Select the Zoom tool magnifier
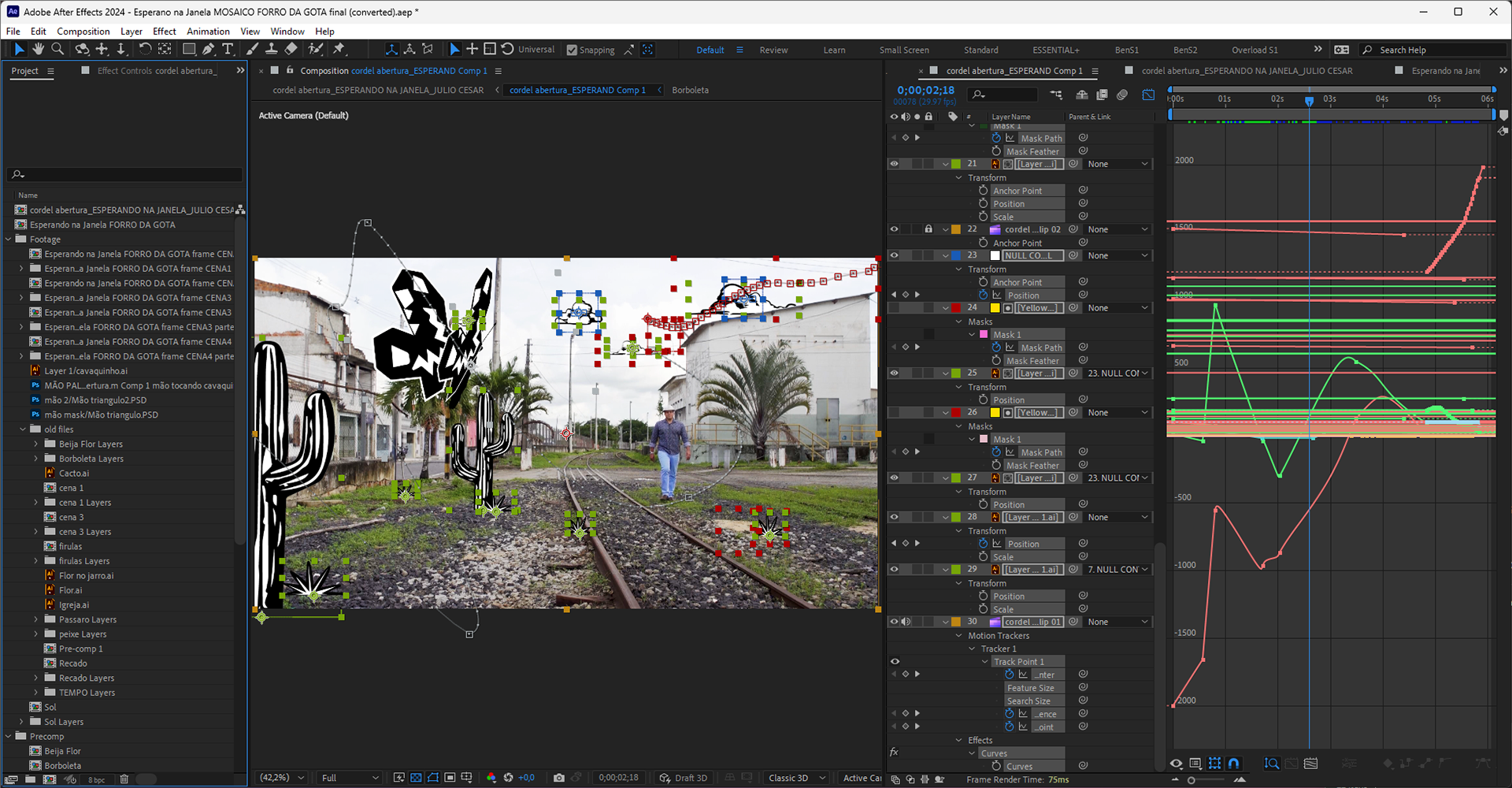Viewport: 1512px width, 788px height. (x=57, y=49)
